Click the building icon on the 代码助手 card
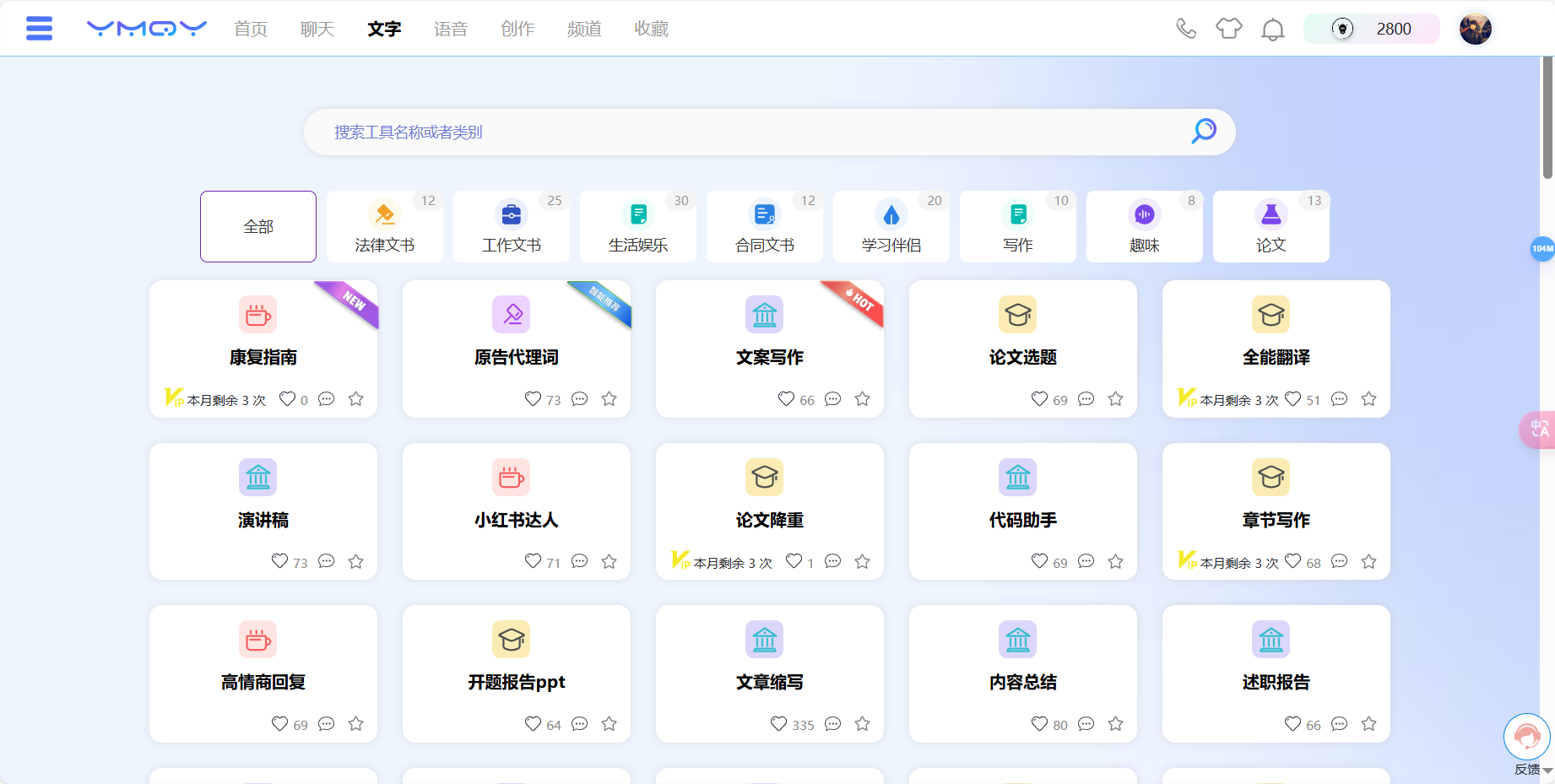Screen dimensions: 1555x784 [1018, 477]
